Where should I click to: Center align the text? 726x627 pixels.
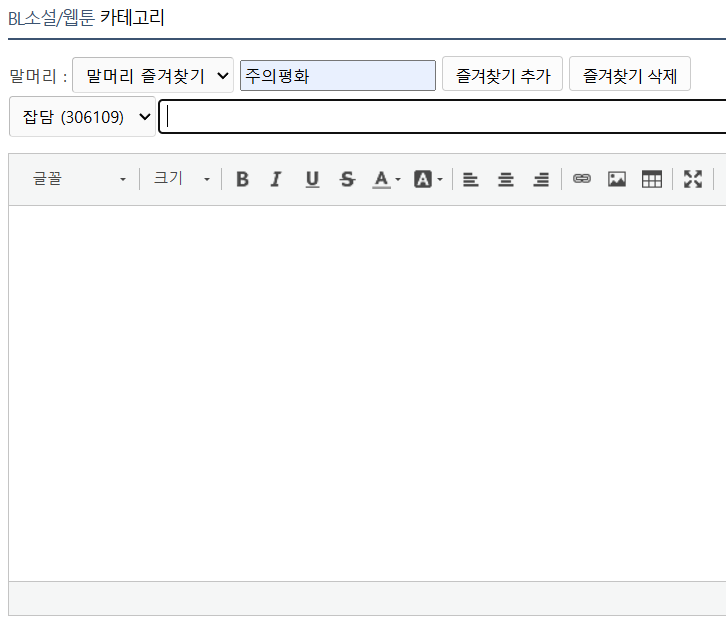(506, 179)
